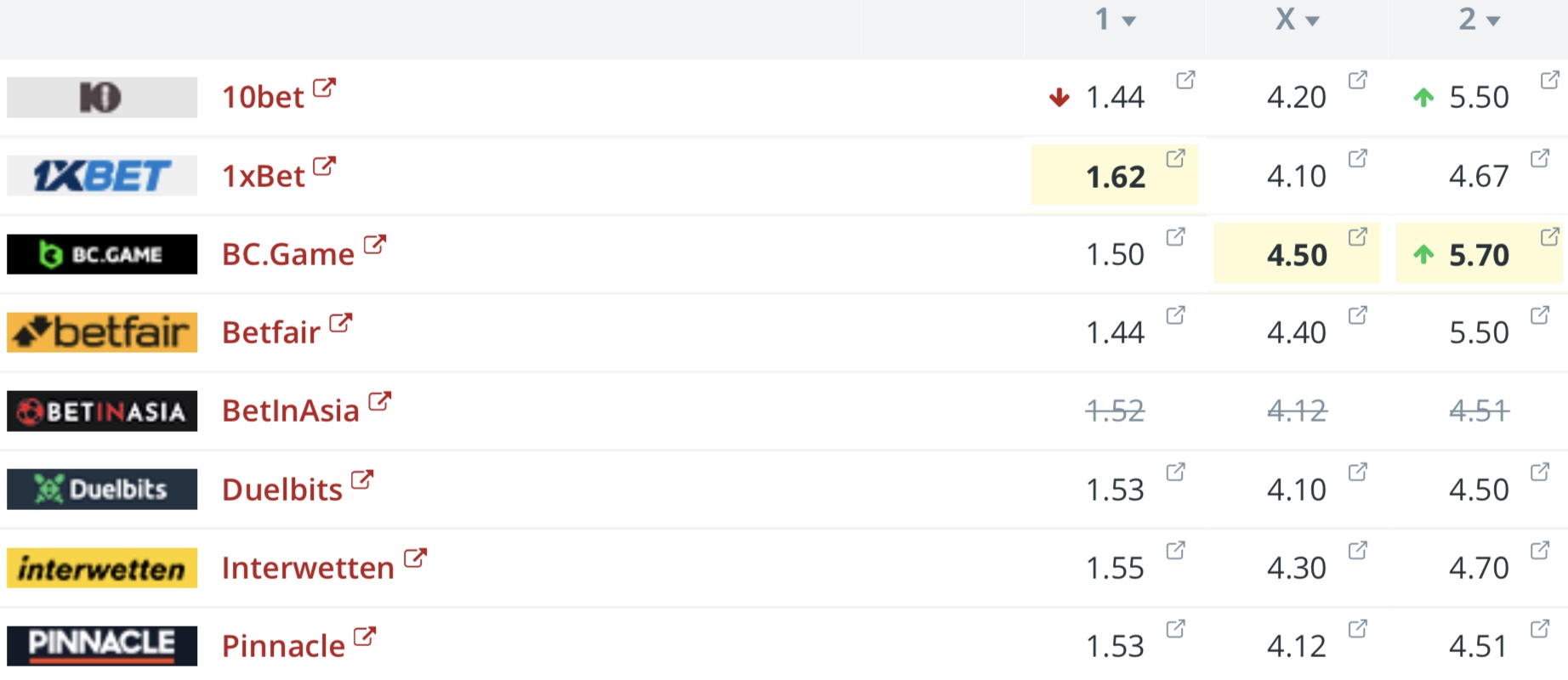Select Duelbits away odds 4.50
This screenshot has width=1568, height=680.
click(1479, 490)
